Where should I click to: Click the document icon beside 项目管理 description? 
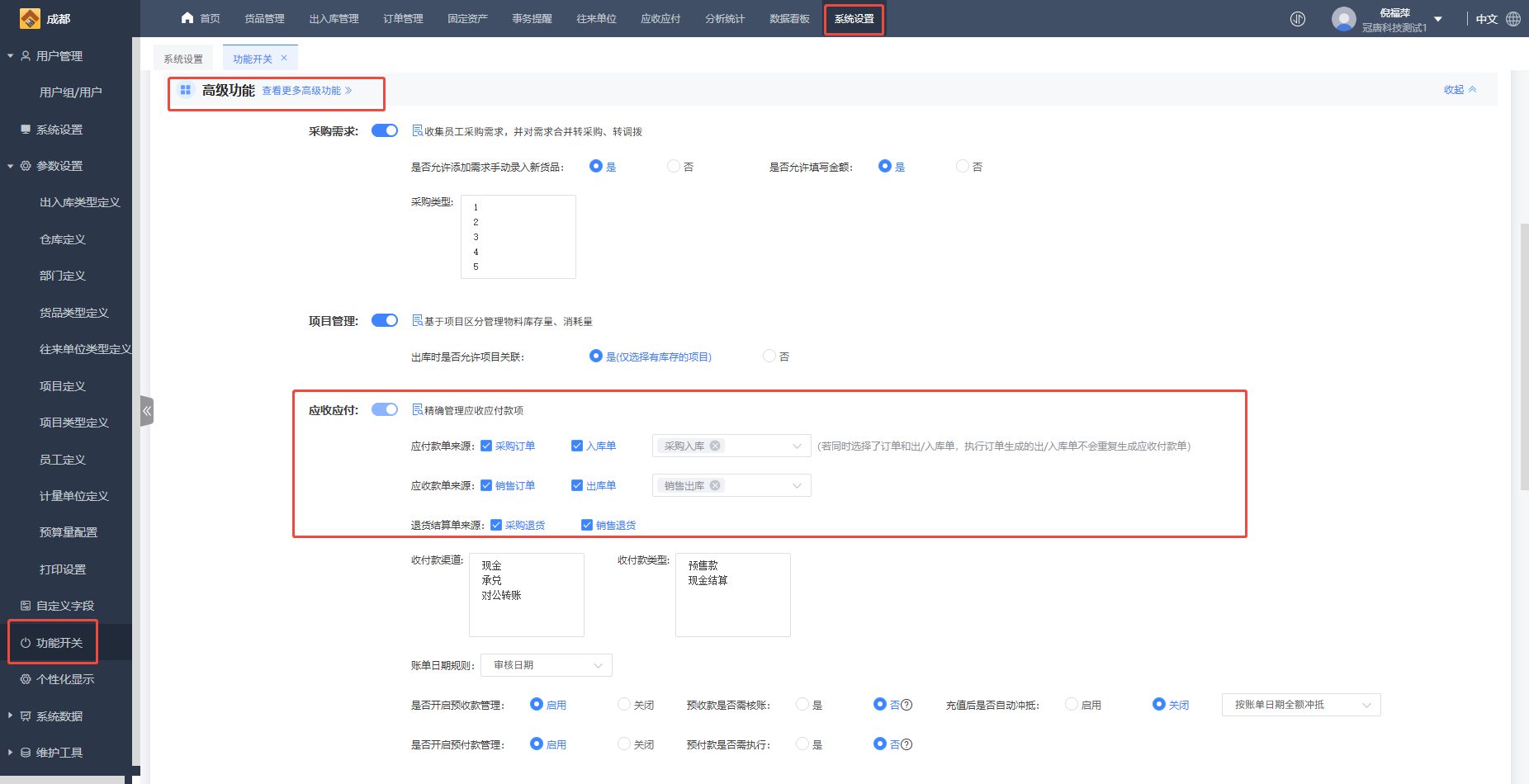(x=417, y=320)
